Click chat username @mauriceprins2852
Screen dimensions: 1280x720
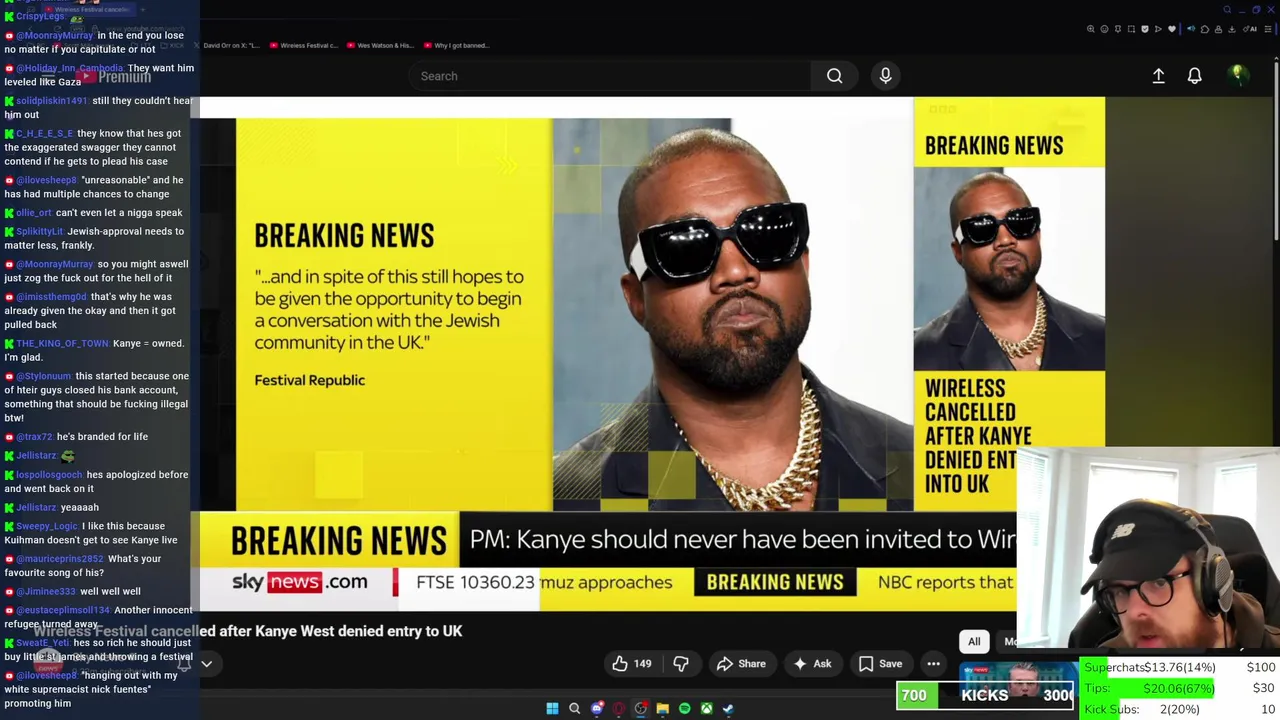(59, 560)
